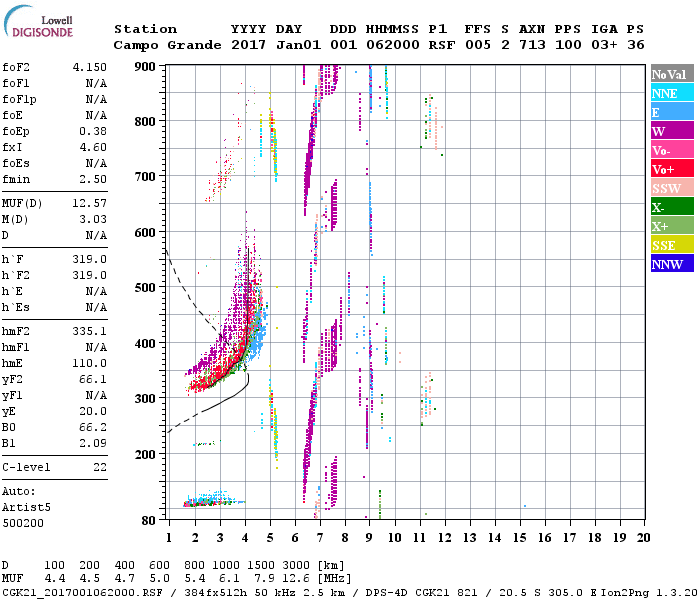Click the Lowell Digisonde logo

[x=38, y=22]
